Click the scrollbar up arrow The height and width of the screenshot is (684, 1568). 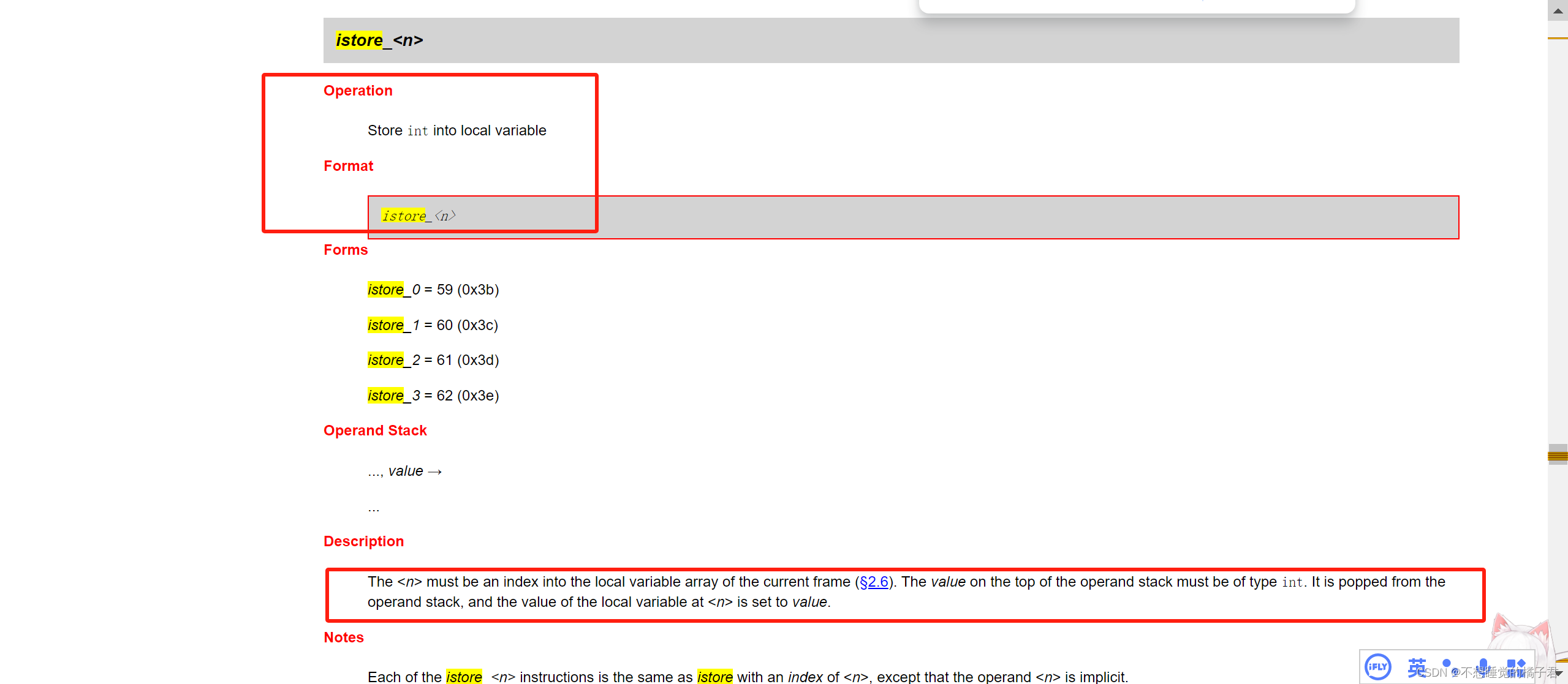pyautogui.click(x=1558, y=10)
